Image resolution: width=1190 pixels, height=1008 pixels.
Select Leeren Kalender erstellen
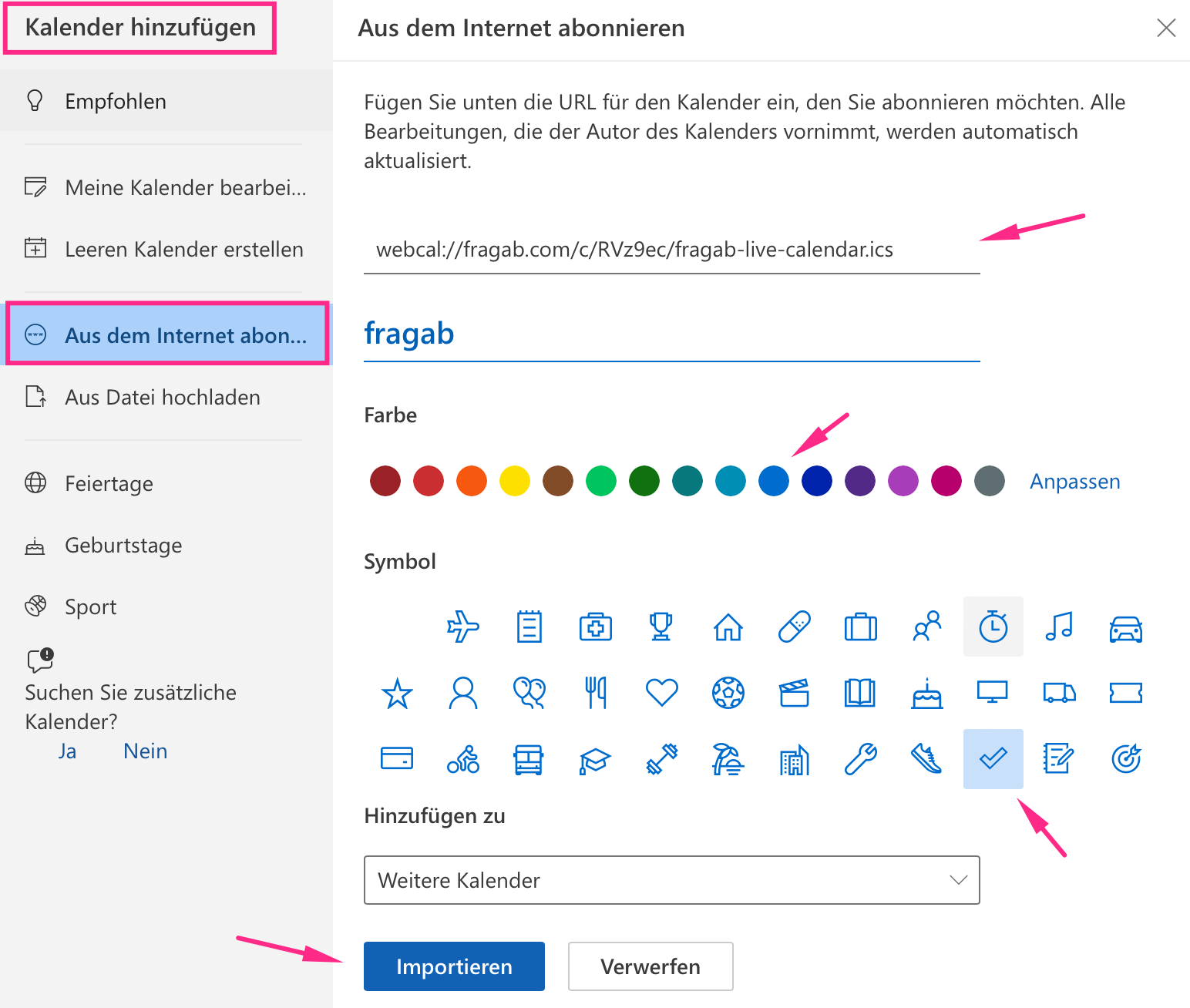pos(166,249)
